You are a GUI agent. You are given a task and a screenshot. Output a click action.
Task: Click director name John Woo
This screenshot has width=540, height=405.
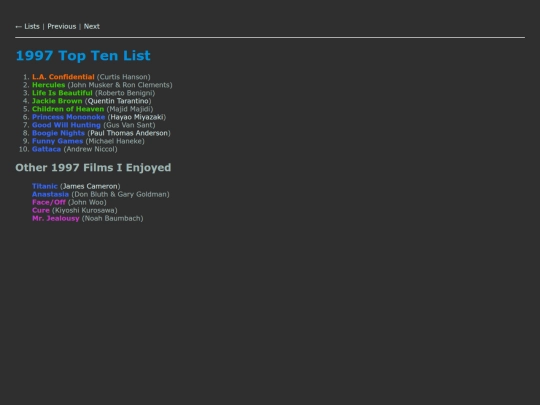[x=87, y=202]
